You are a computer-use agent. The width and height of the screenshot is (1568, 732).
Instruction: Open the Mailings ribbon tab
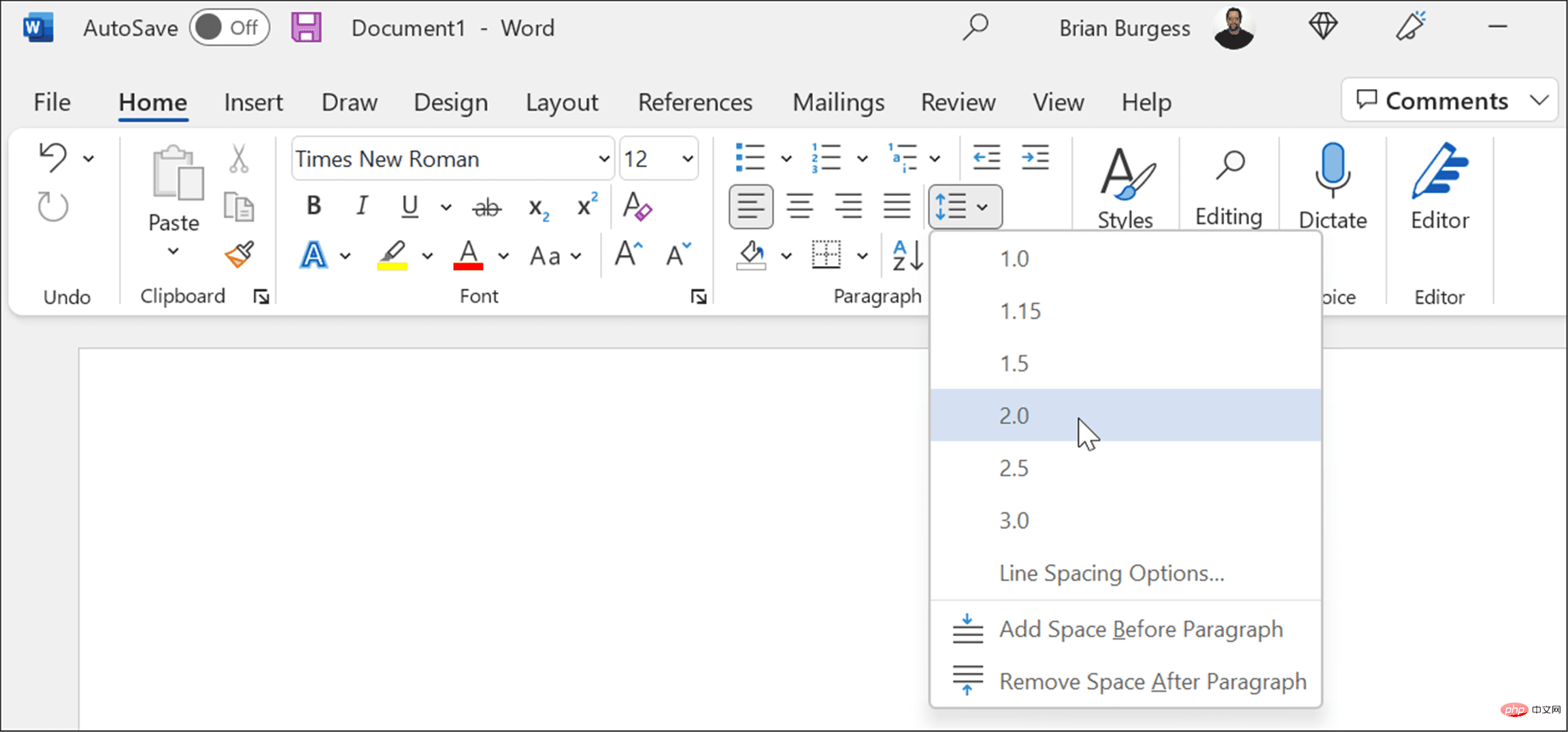837,102
